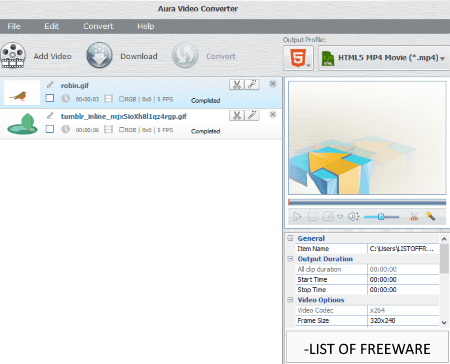The image size is (450, 364).
Task: Open the Help menu
Action: click(x=146, y=26)
